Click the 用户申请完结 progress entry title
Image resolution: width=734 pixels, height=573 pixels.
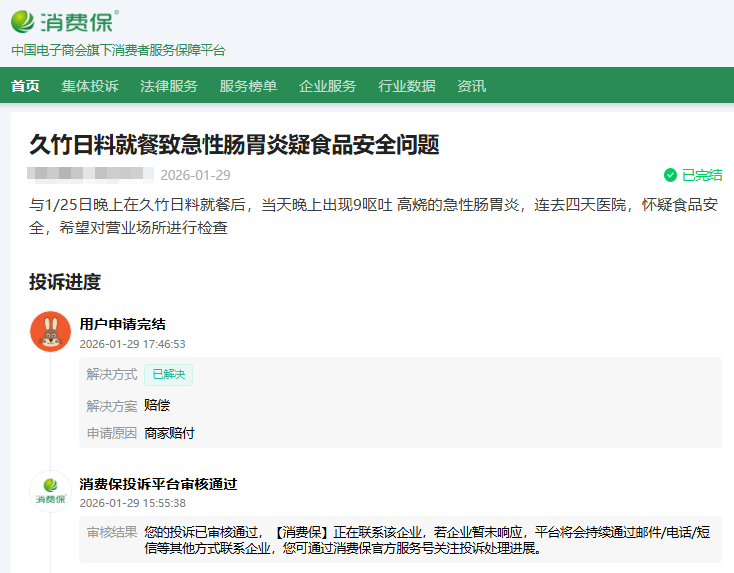click(x=123, y=324)
